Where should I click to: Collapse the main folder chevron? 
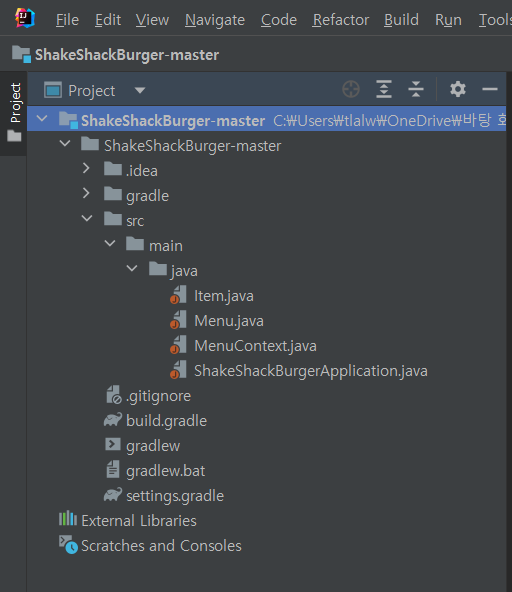click(110, 244)
